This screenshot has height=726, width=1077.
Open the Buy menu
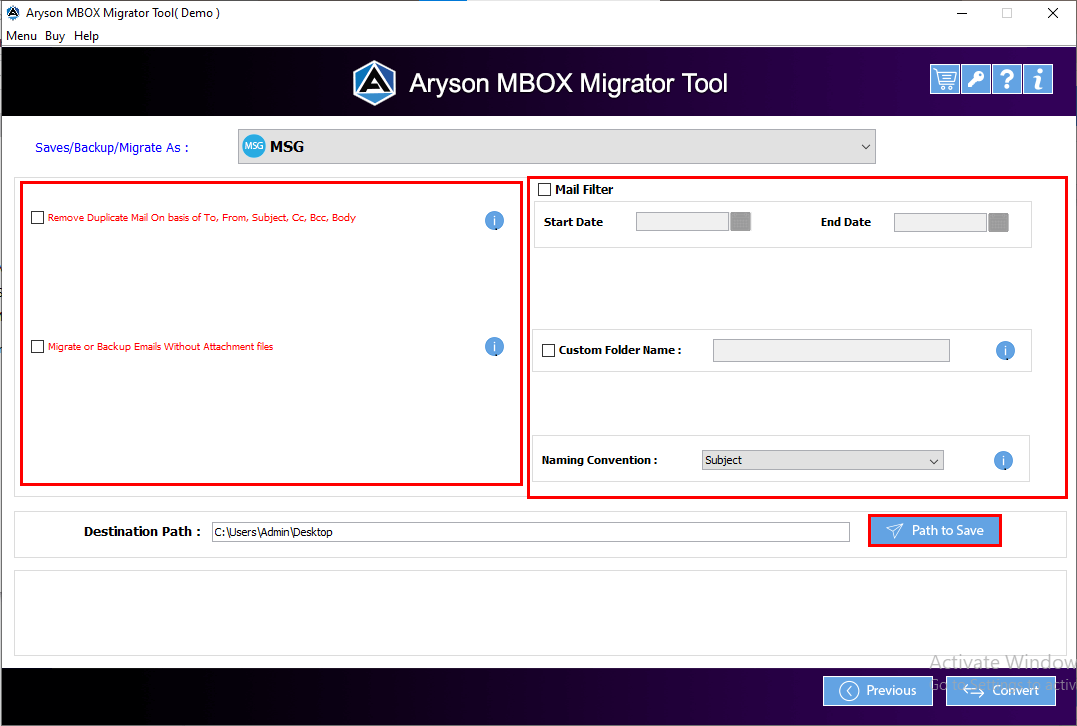coord(55,36)
